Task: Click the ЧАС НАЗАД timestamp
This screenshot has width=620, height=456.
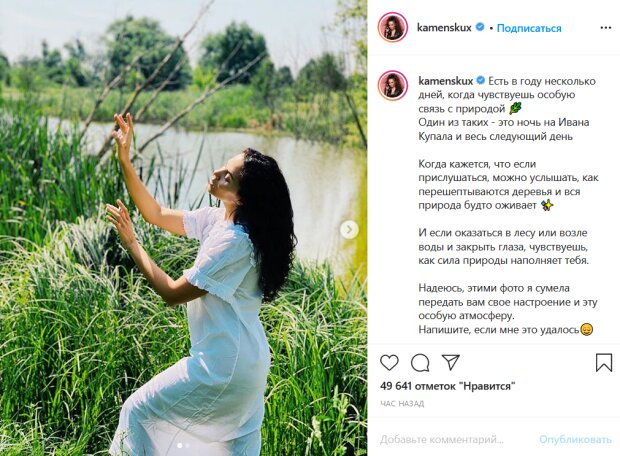Action: pos(402,404)
